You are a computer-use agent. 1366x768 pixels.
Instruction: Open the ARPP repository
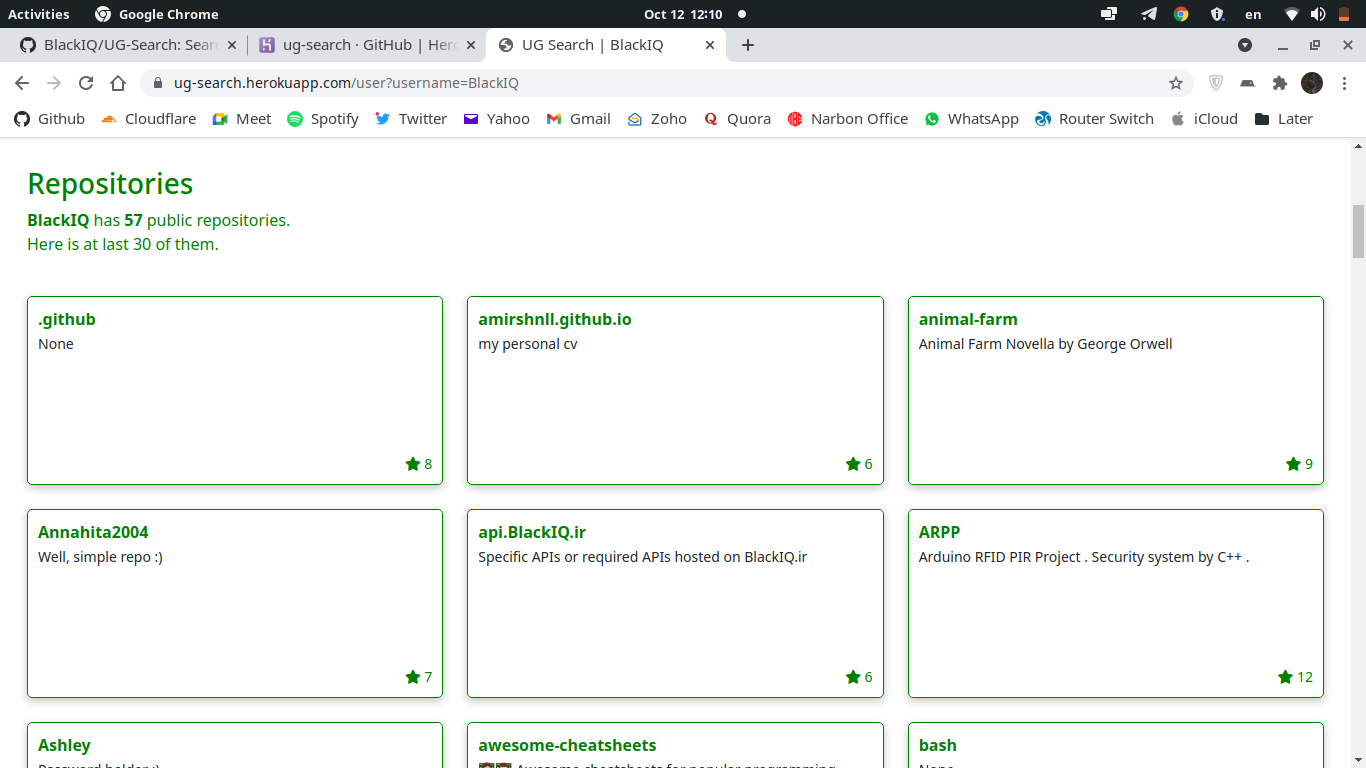pos(939,533)
